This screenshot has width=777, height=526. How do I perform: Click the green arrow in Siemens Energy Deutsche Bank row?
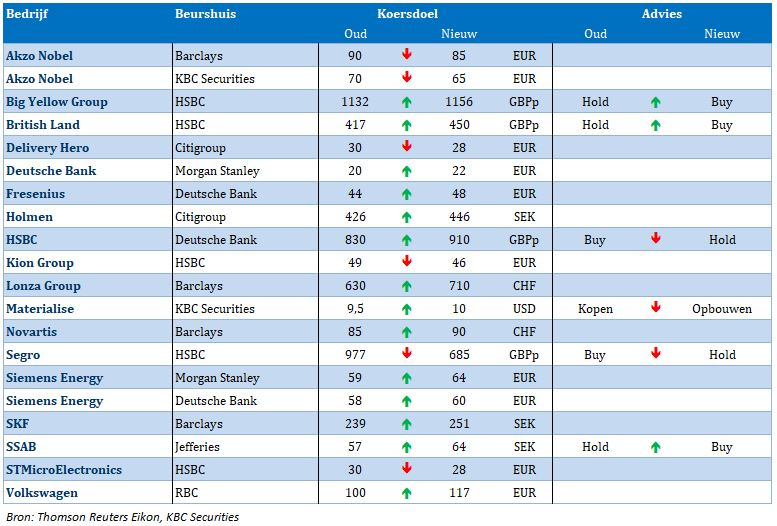406,401
